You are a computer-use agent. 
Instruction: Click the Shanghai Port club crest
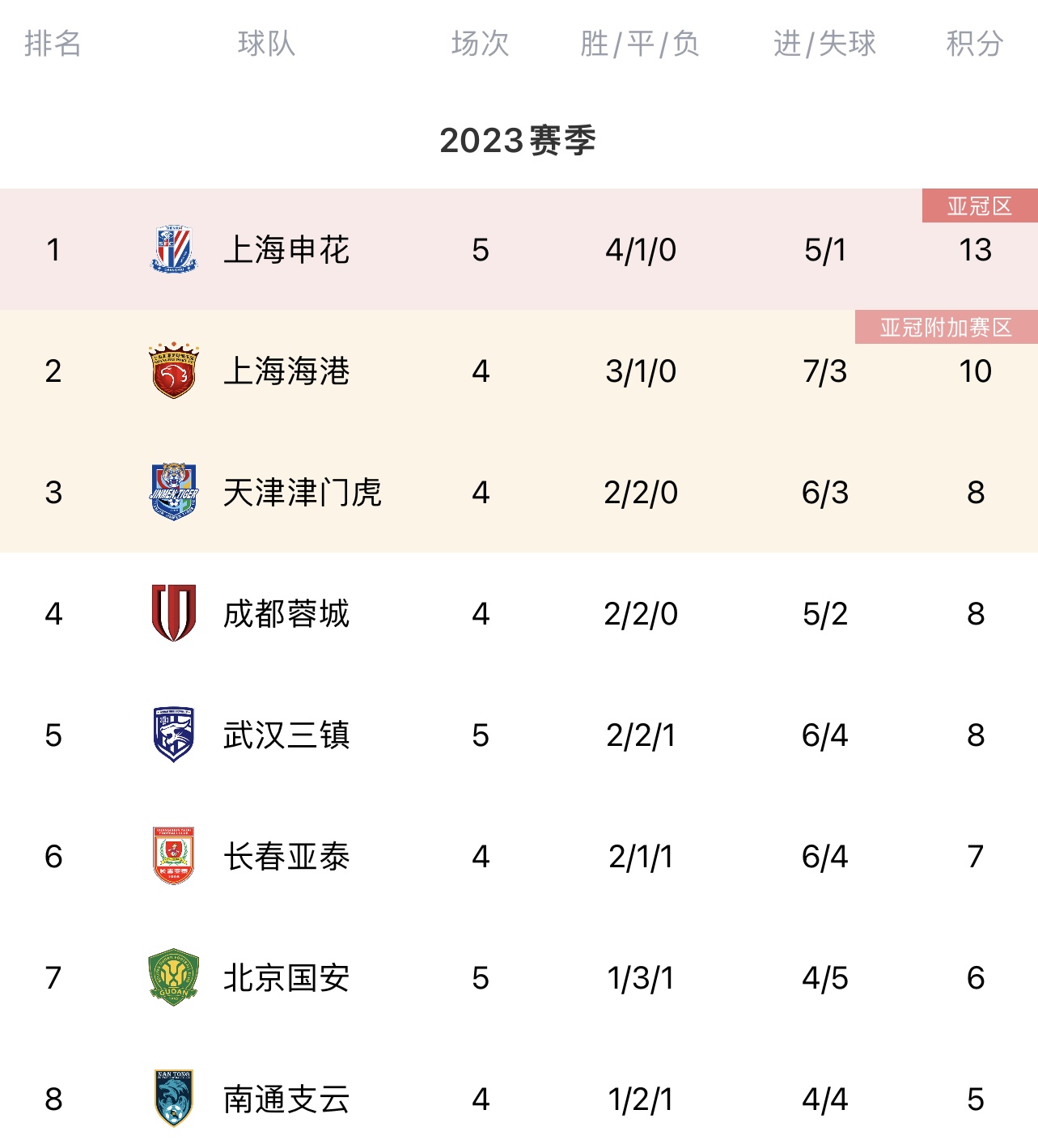pyautogui.click(x=174, y=371)
